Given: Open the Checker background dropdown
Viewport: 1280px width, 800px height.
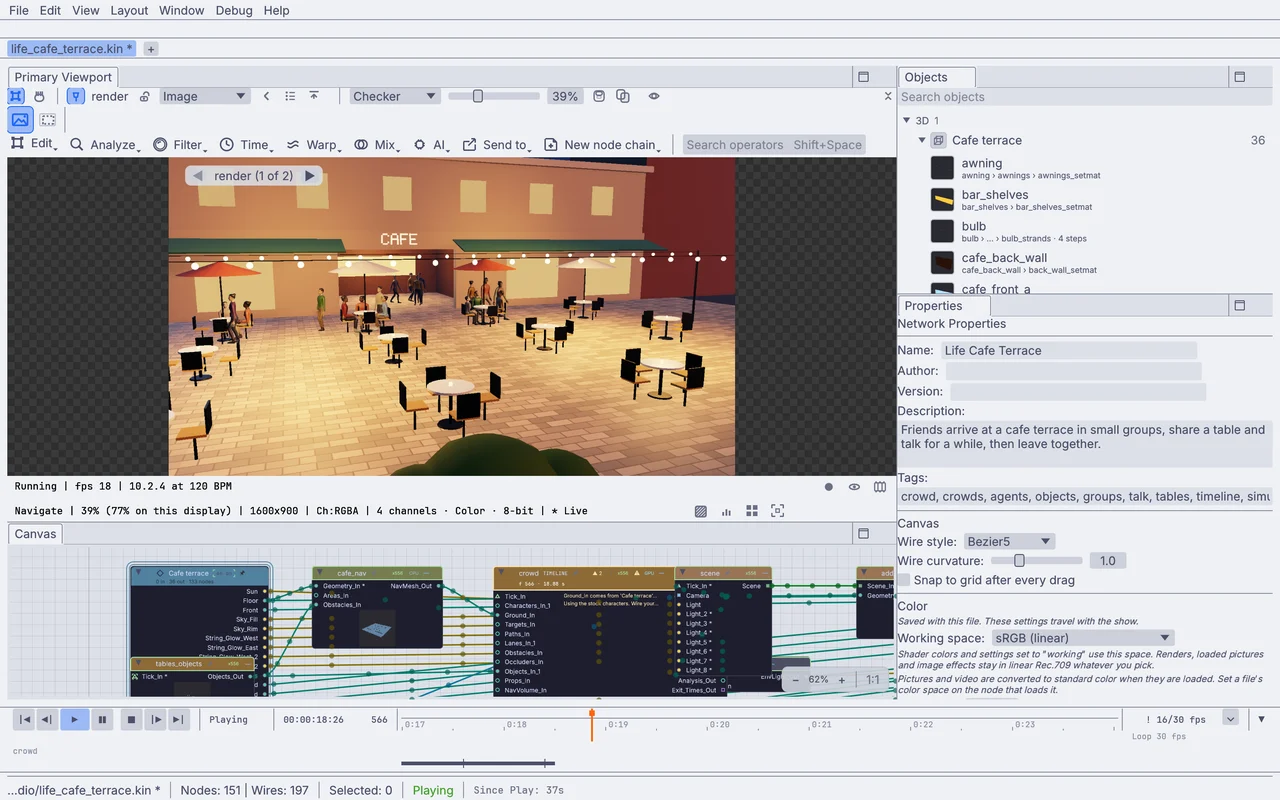Looking at the screenshot, I should (394, 97).
